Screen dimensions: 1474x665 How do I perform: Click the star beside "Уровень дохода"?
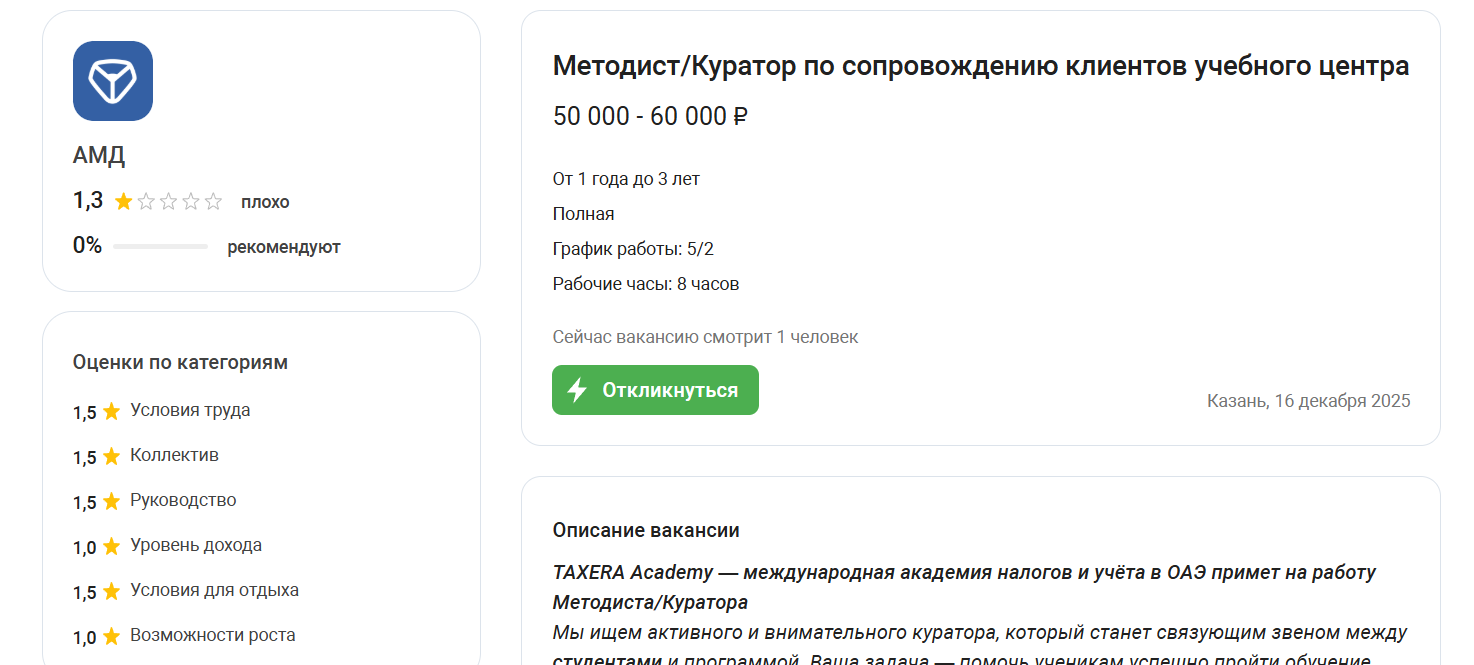(112, 544)
